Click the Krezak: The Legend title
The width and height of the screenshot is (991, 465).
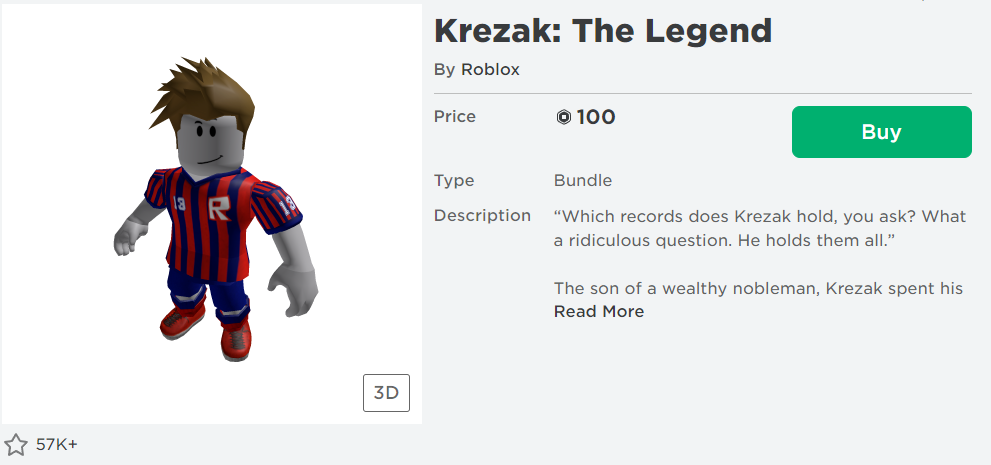pos(603,30)
